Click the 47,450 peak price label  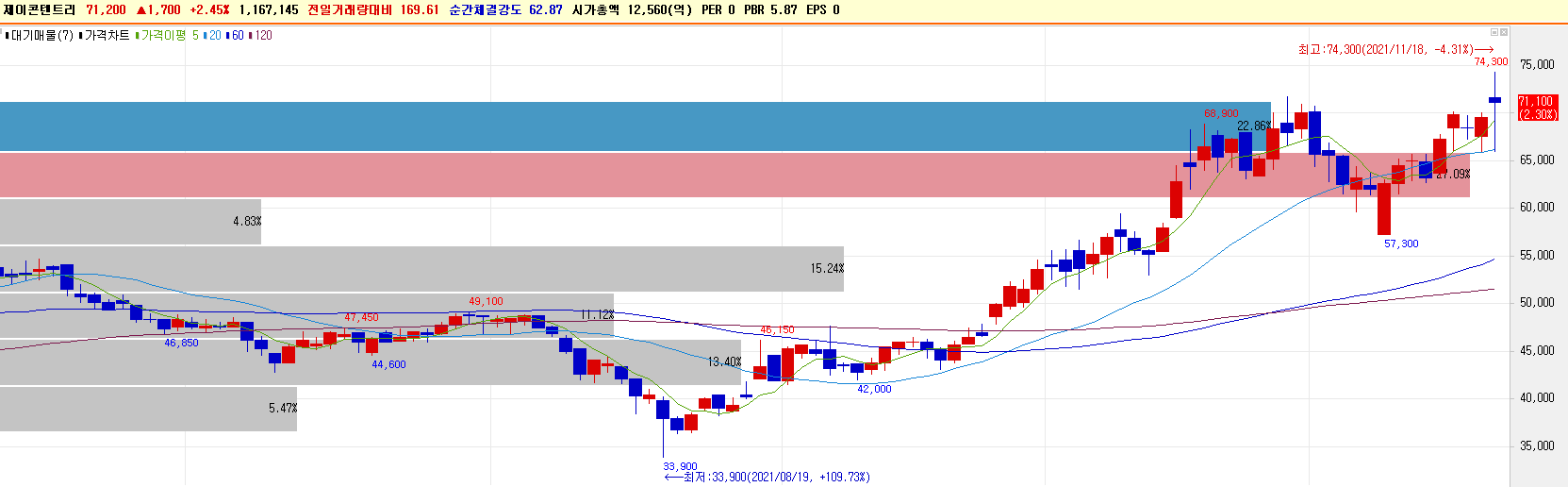pyautogui.click(x=361, y=318)
